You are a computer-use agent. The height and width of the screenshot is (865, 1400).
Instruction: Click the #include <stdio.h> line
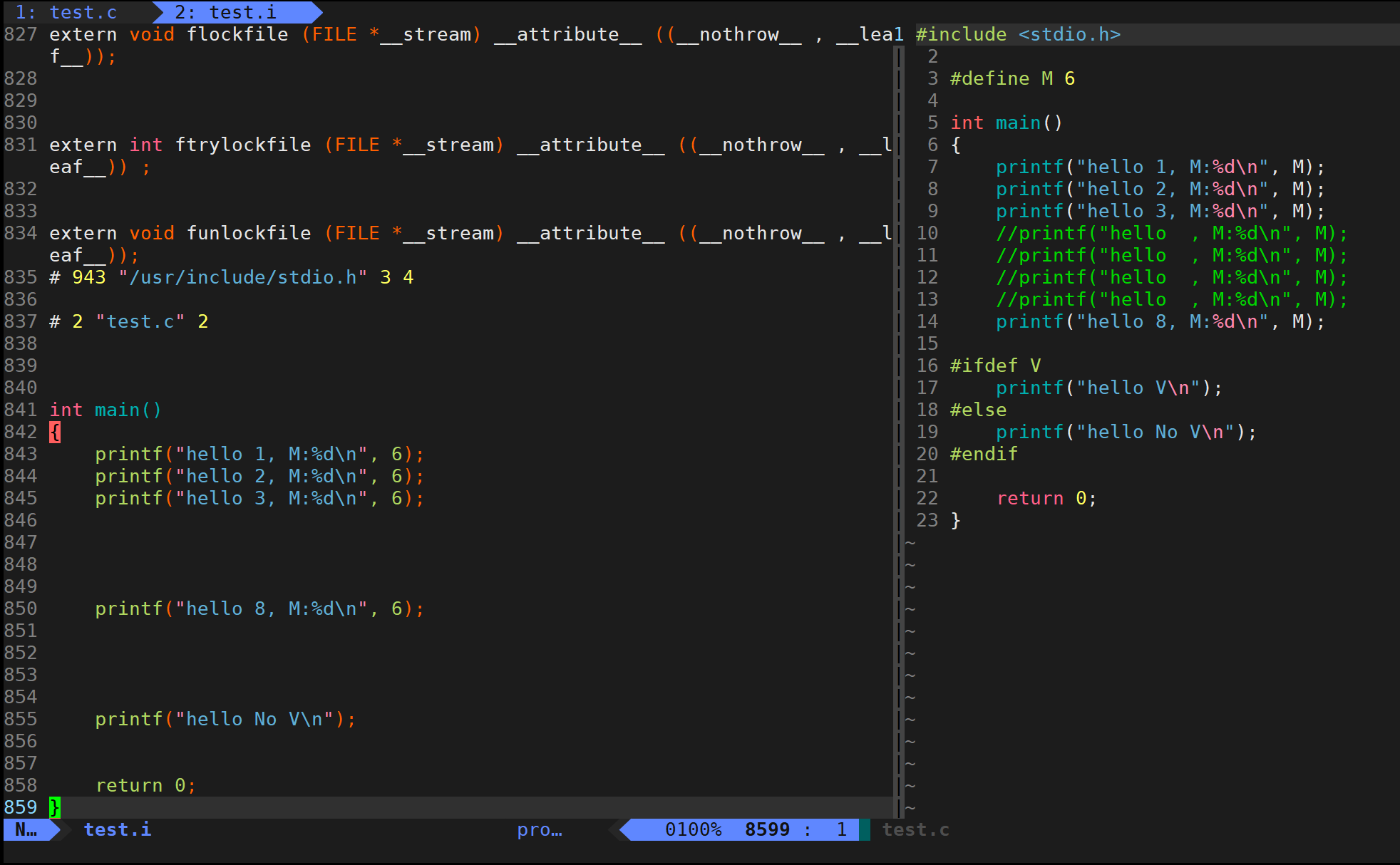click(x=1018, y=34)
